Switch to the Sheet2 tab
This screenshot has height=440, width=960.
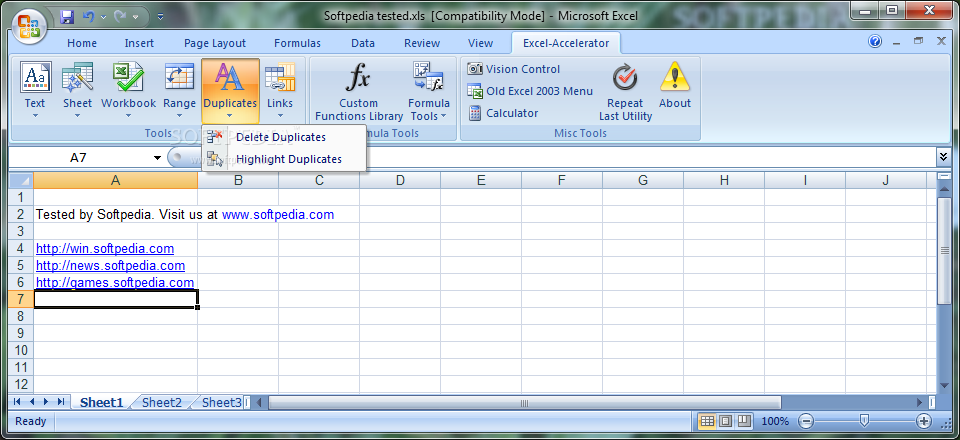click(162, 402)
